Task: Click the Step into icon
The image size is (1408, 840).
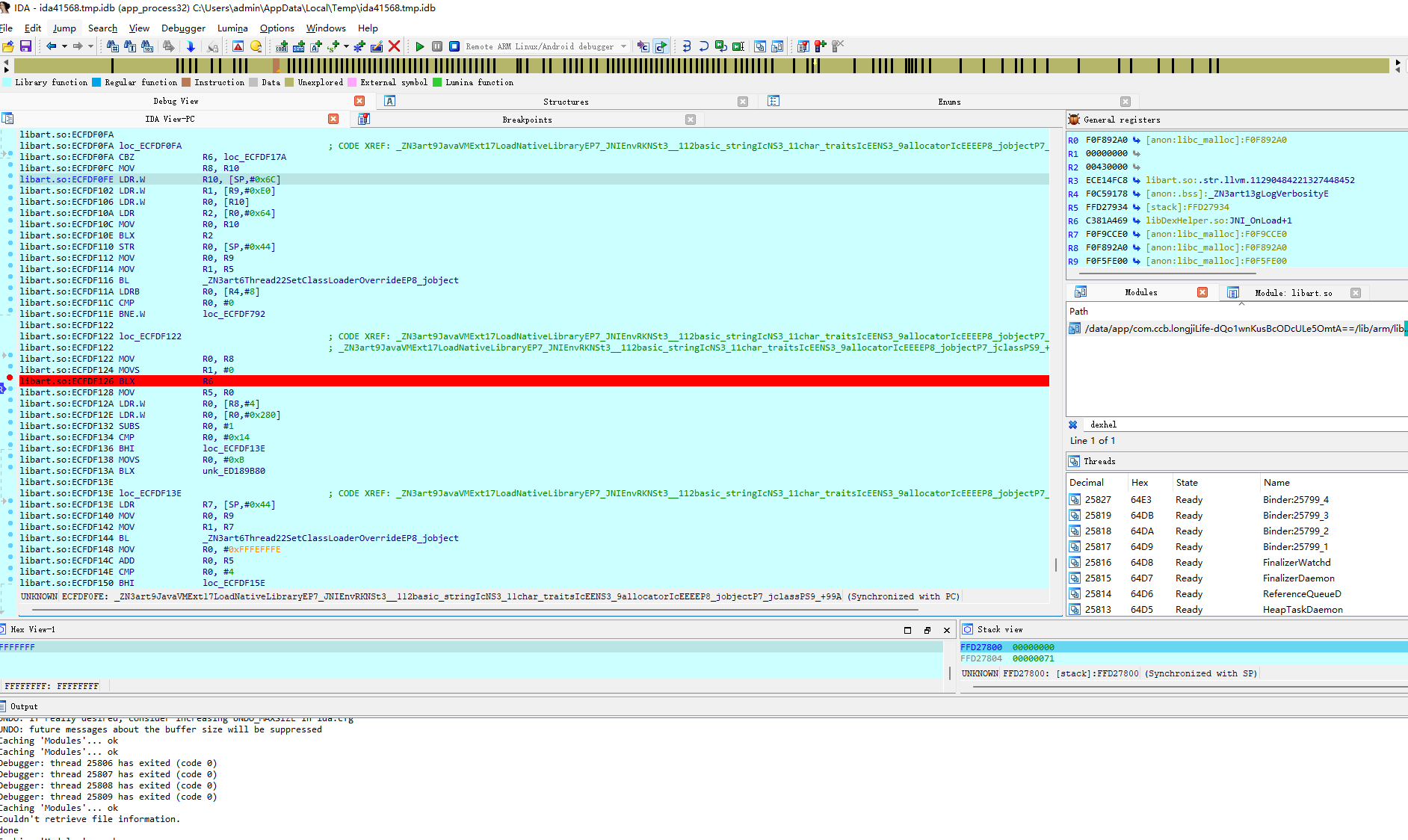Action: click(x=686, y=46)
